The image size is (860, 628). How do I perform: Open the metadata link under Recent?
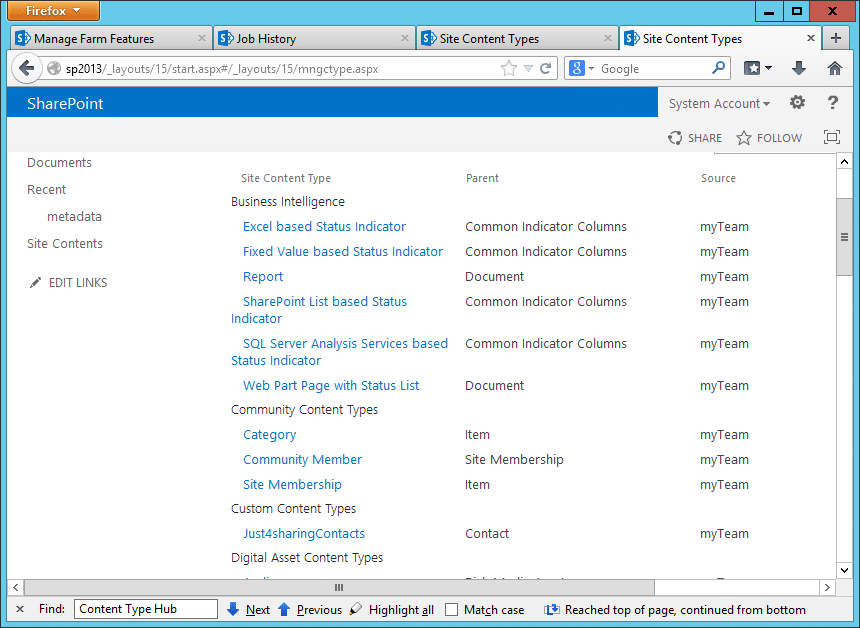(x=74, y=216)
